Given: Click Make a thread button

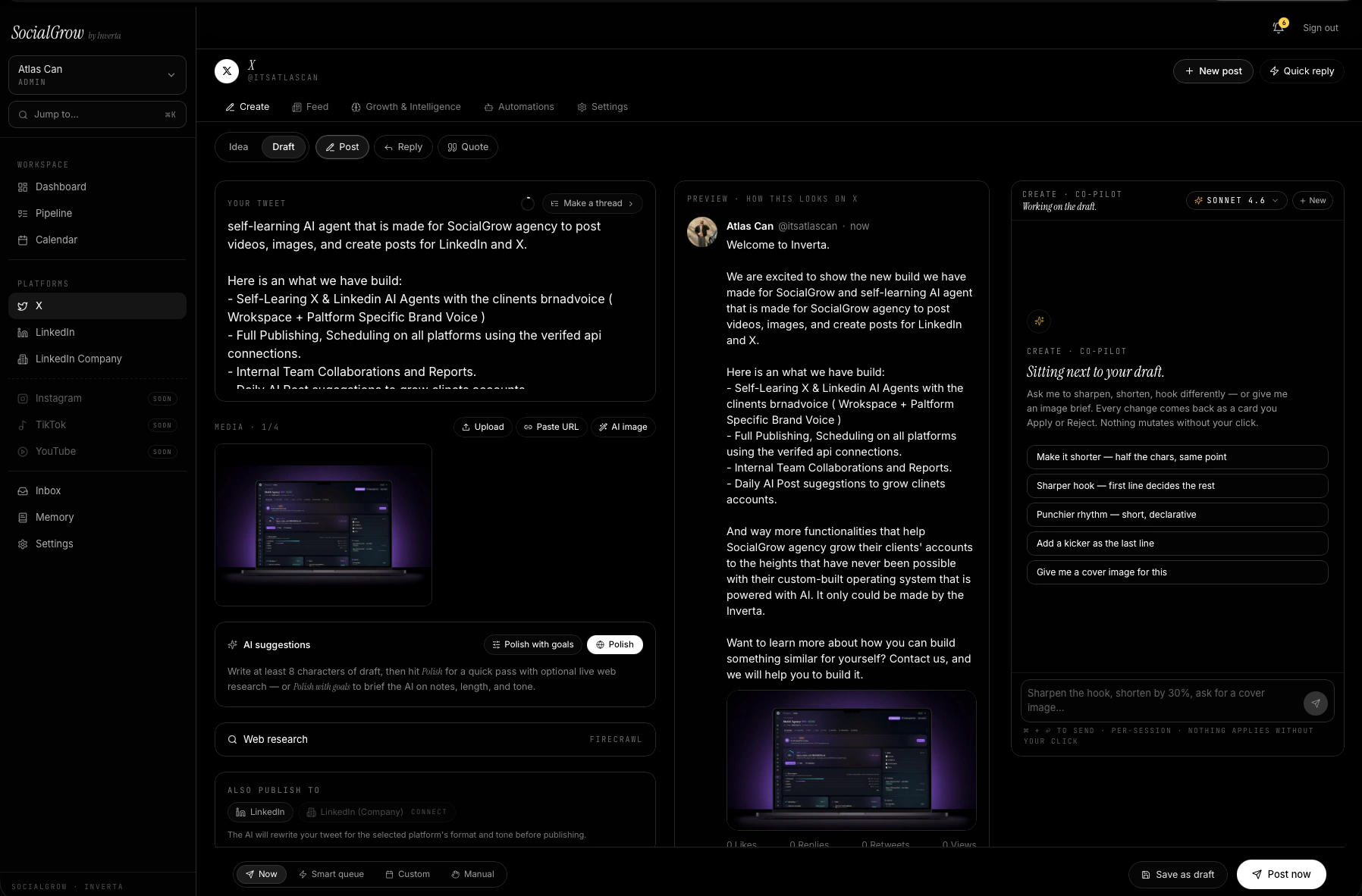Looking at the screenshot, I should pos(592,203).
